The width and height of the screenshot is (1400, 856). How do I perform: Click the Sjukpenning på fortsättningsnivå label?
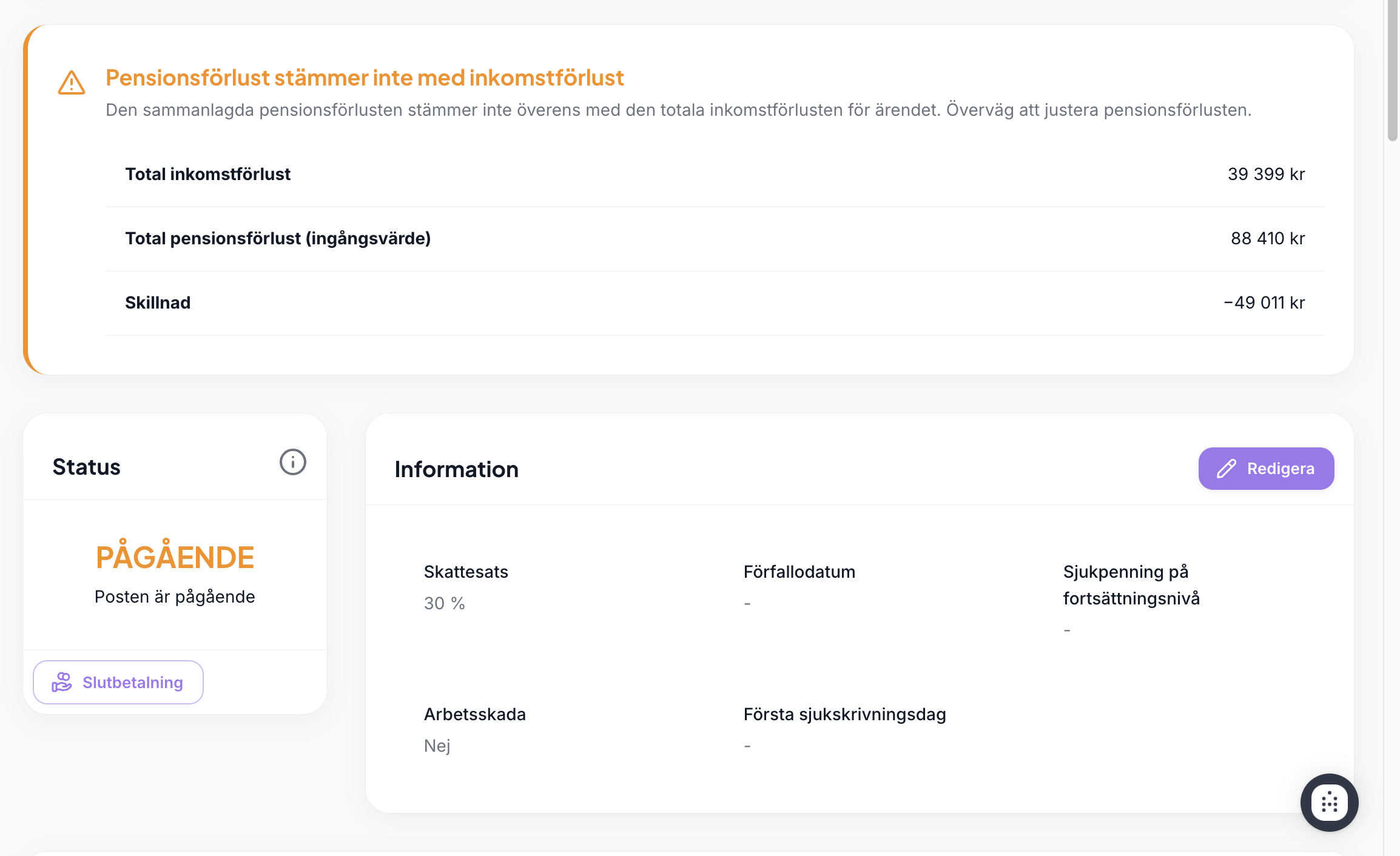pyautogui.click(x=1131, y=585)
